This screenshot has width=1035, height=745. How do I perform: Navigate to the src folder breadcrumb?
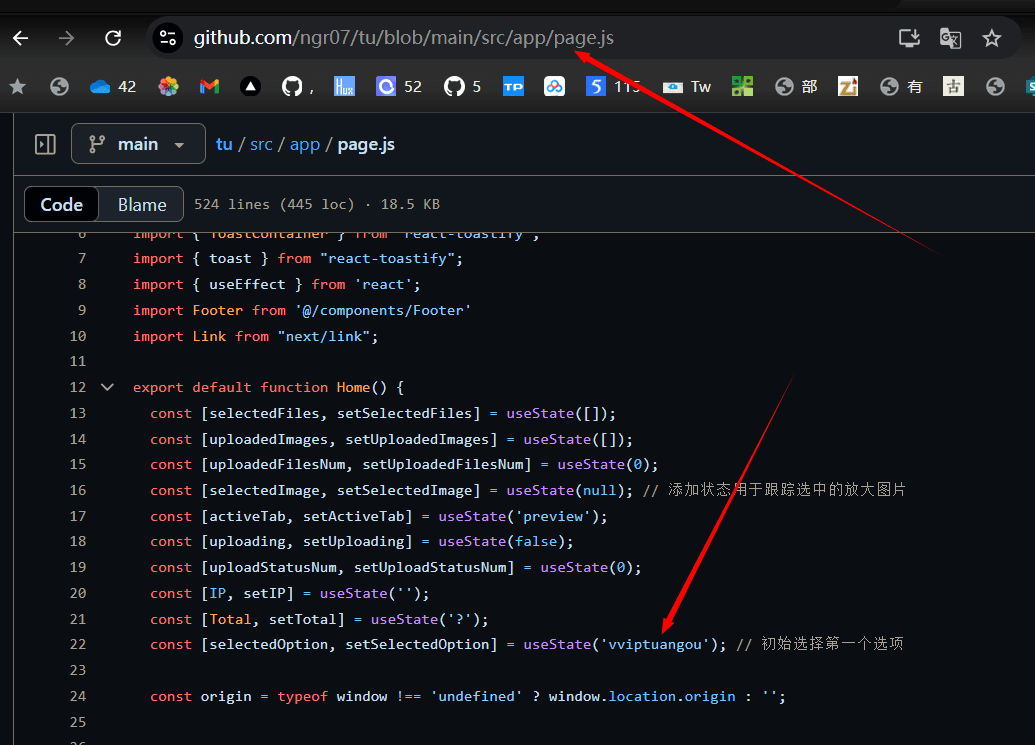pyautogui.click(x=261, y=144)
